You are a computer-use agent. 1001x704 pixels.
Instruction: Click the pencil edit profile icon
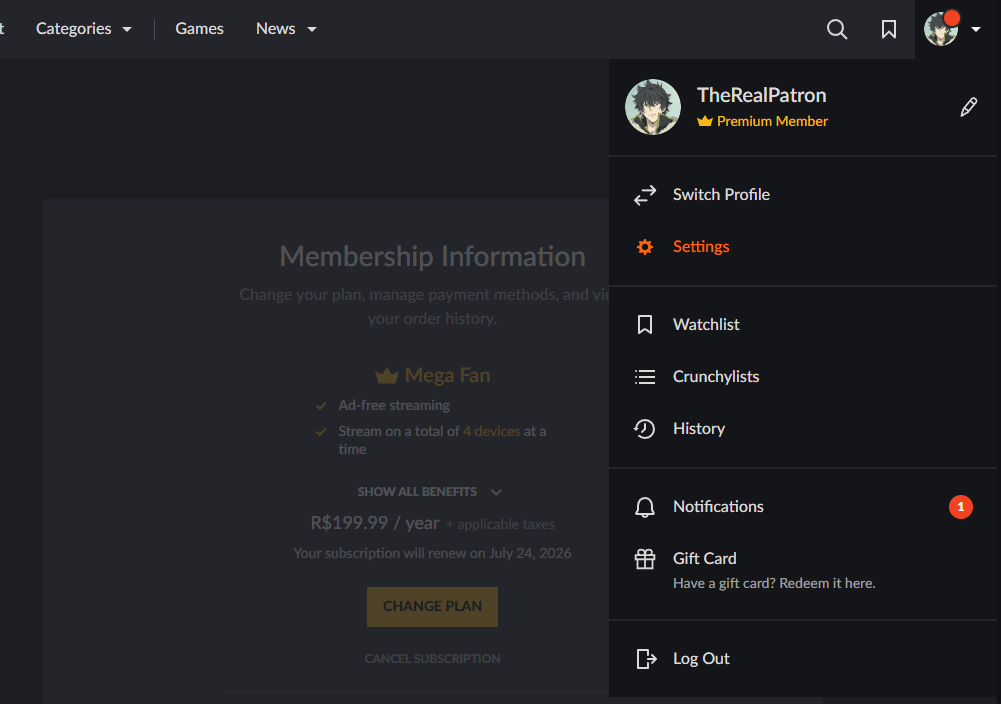coord(968,108)
